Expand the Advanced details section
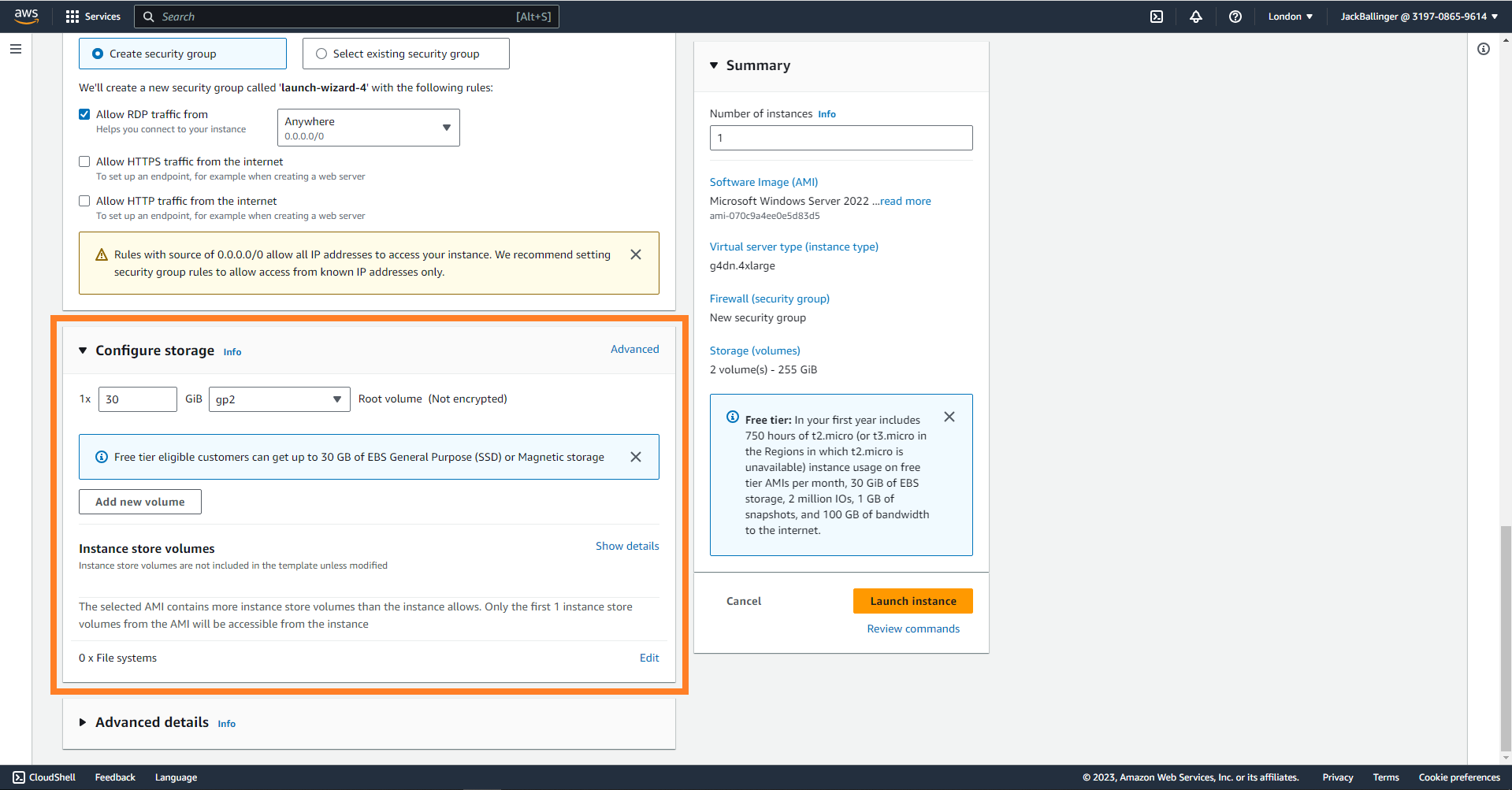Image resolution: width=1512 pixels, height=790 pixels. pyautogui.click(x=83, y=722)
